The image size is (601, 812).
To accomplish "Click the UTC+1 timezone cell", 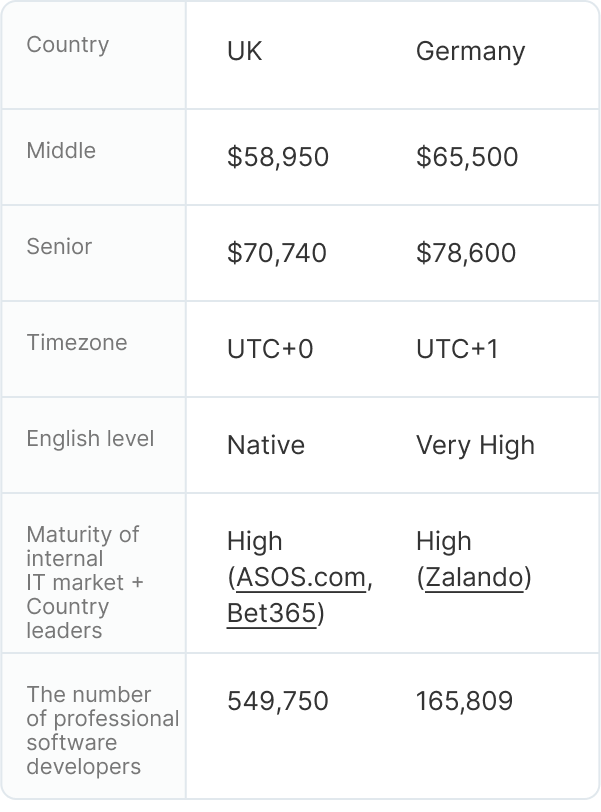I will coord(457,349).
